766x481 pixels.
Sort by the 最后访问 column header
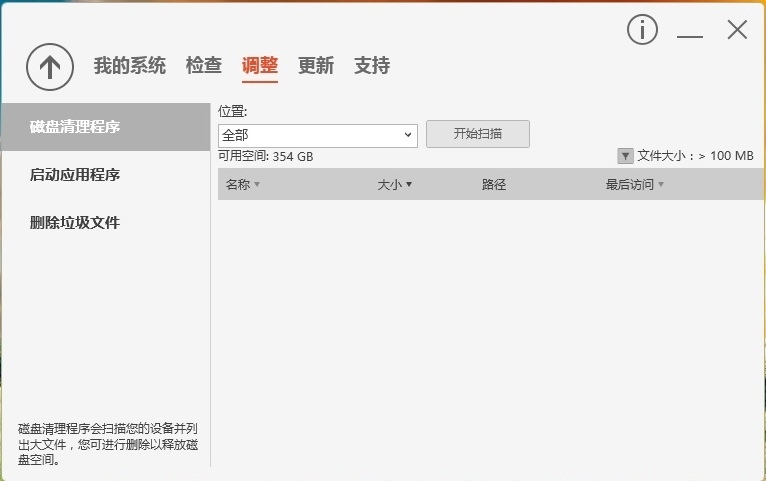click(x=635, y=184)
